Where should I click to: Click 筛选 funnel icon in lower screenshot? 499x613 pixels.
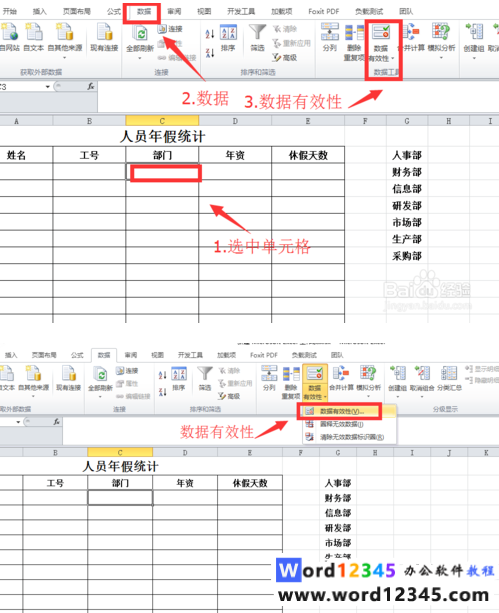[x=205, y=374]
